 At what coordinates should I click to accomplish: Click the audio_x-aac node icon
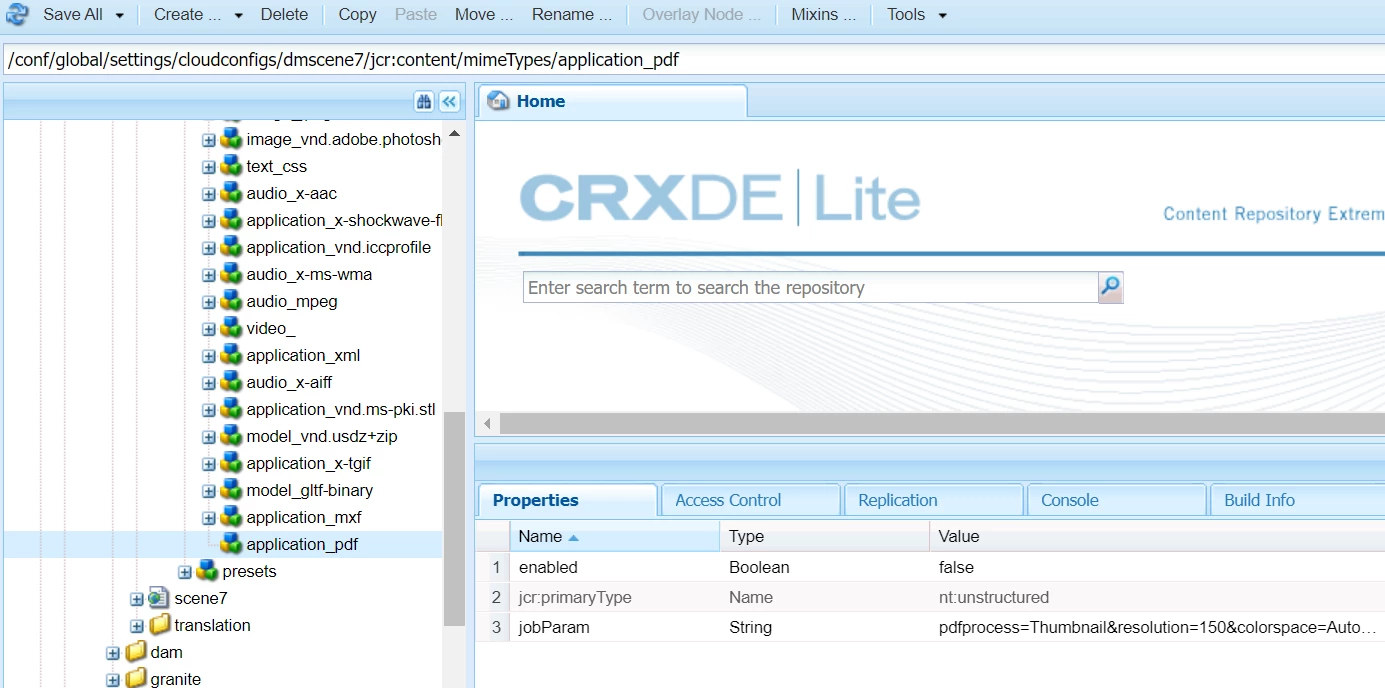pyautogui.click(x=231, y=193)
